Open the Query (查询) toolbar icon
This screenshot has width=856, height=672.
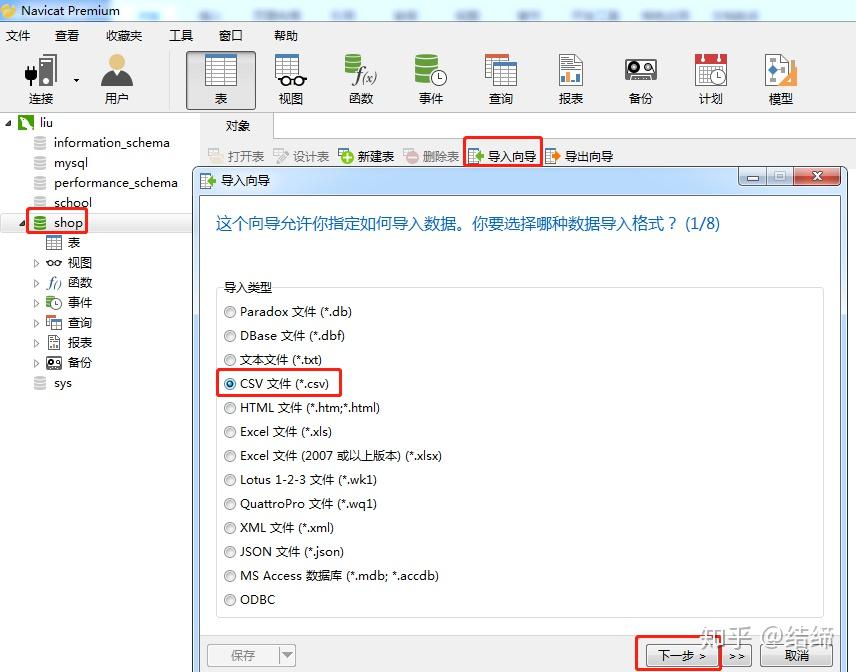(x=501, y=80)
